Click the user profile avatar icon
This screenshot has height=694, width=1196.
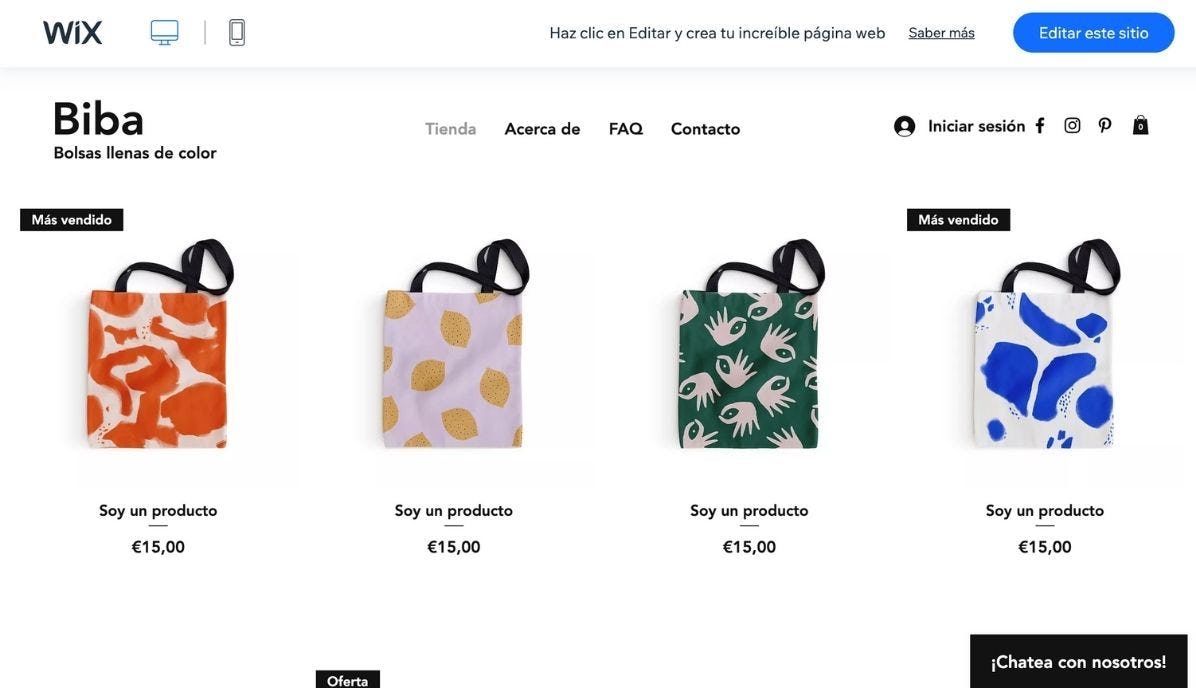coord(905,126)
